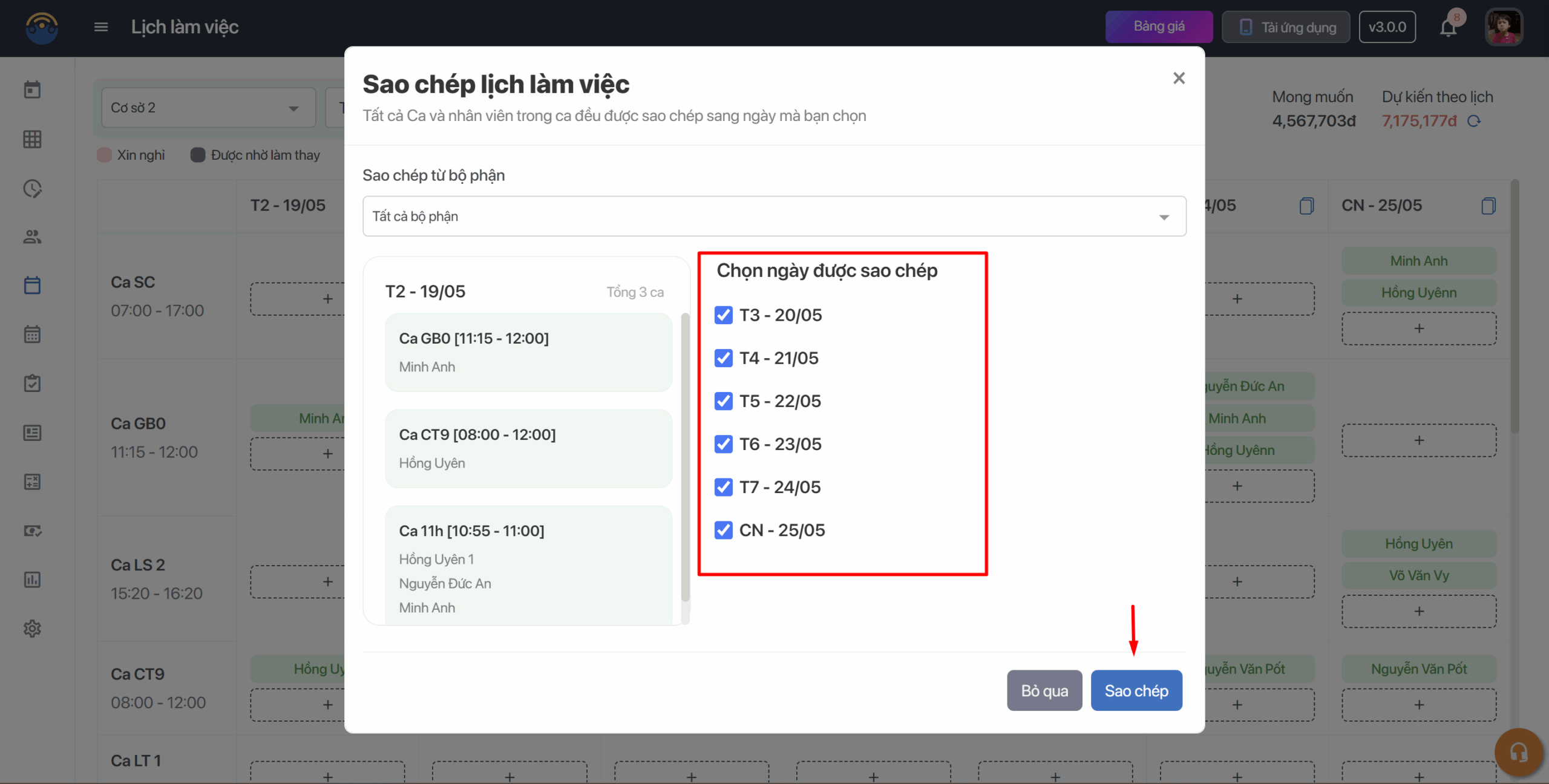Expand the Tất cả bộ phận dropdown

(x=774, y=216)
